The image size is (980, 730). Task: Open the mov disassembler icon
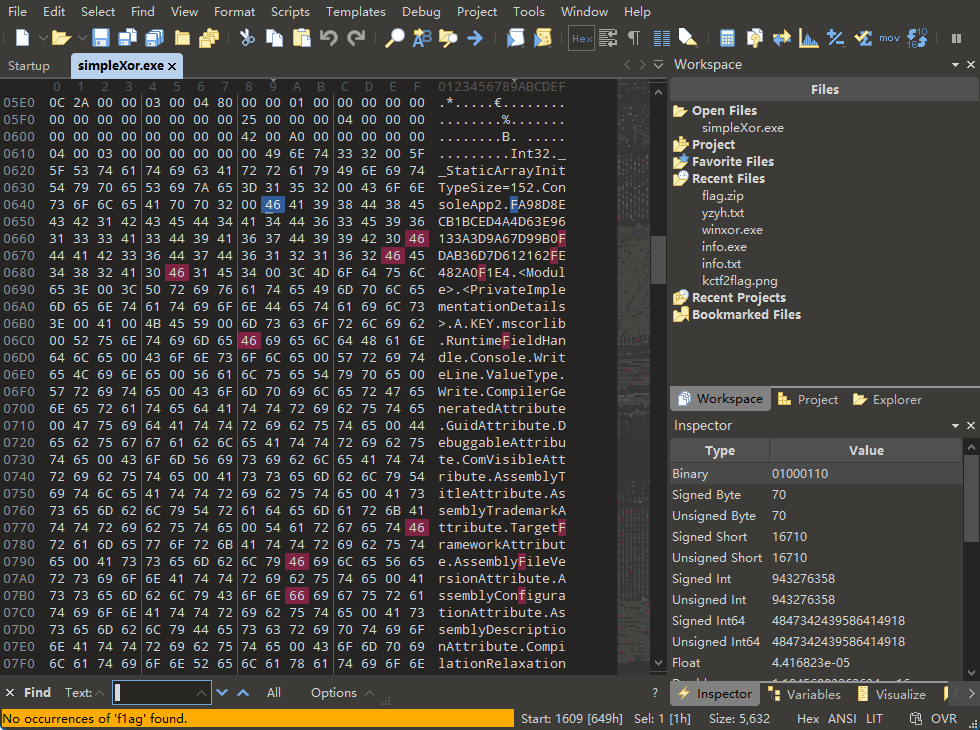point(889,39)
